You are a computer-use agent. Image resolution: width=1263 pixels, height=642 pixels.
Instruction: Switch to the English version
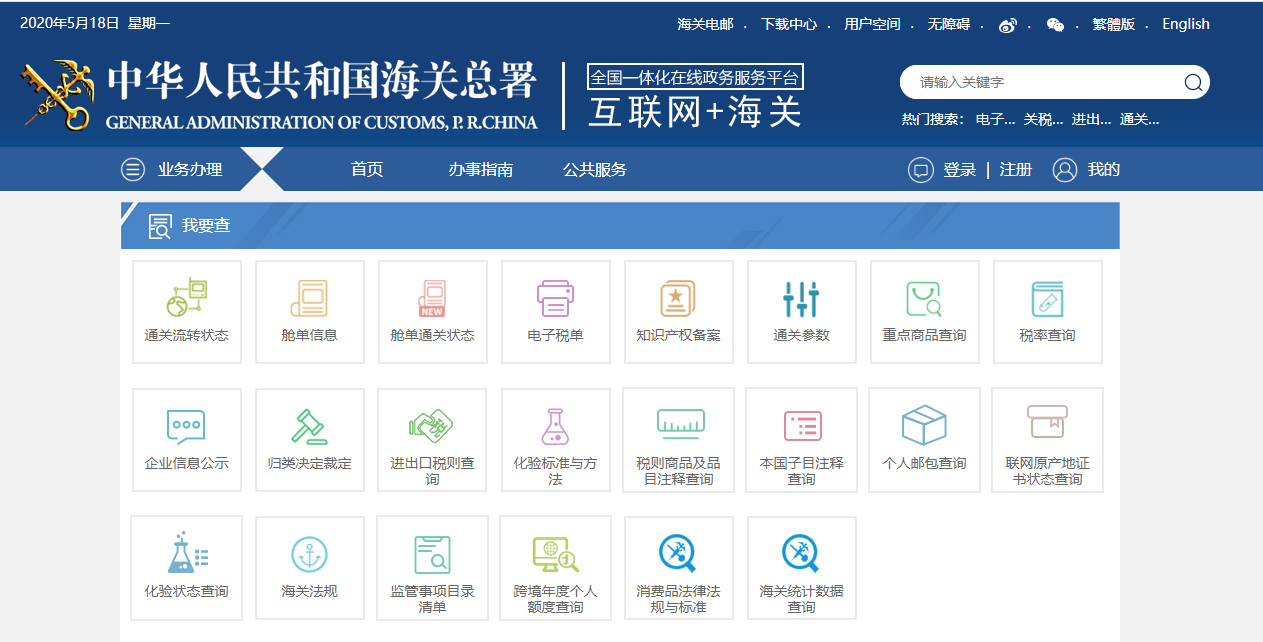1186,24
